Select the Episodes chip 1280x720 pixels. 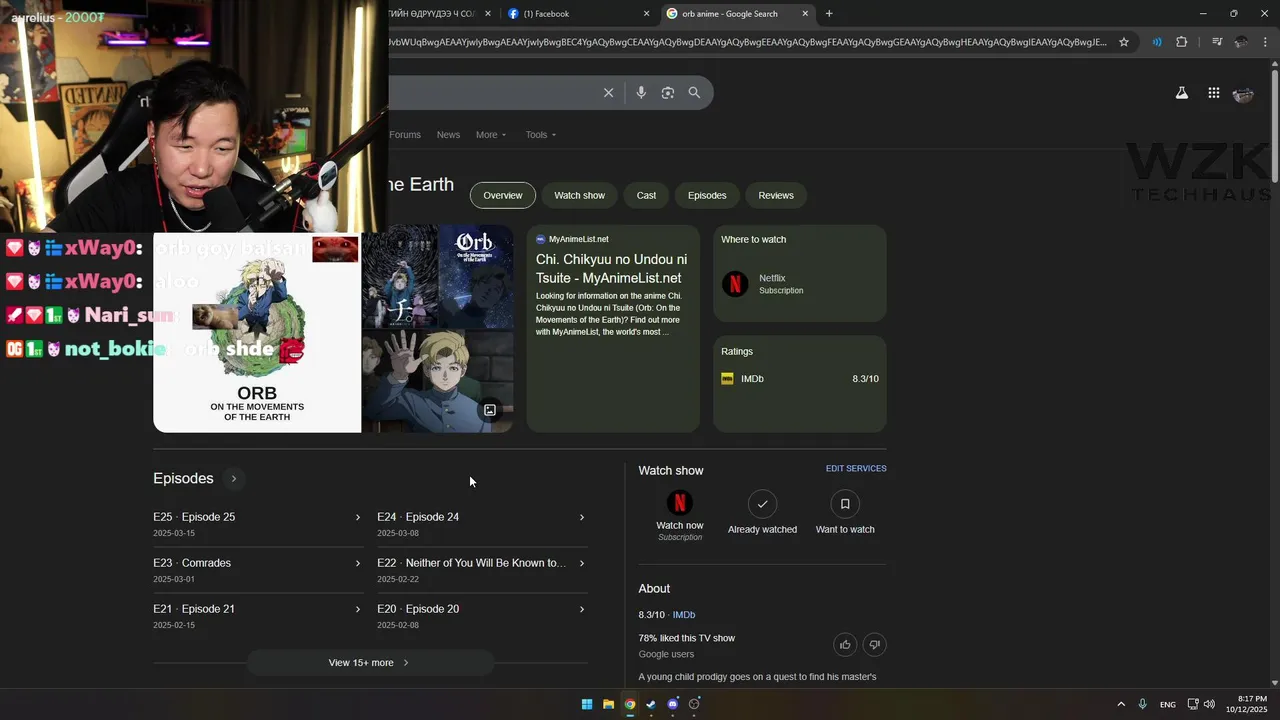pos(707,195)
